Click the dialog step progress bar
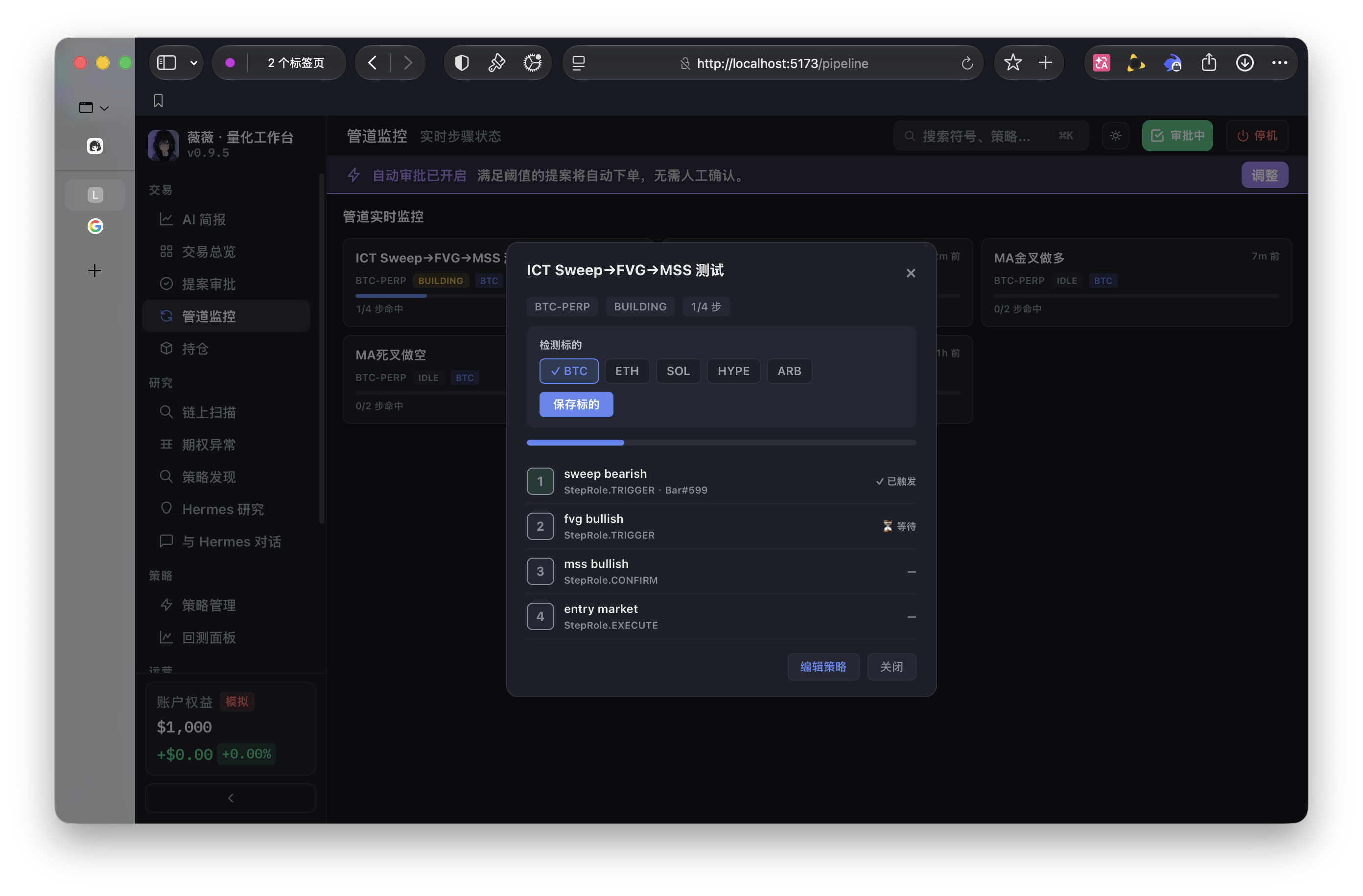 721,442
